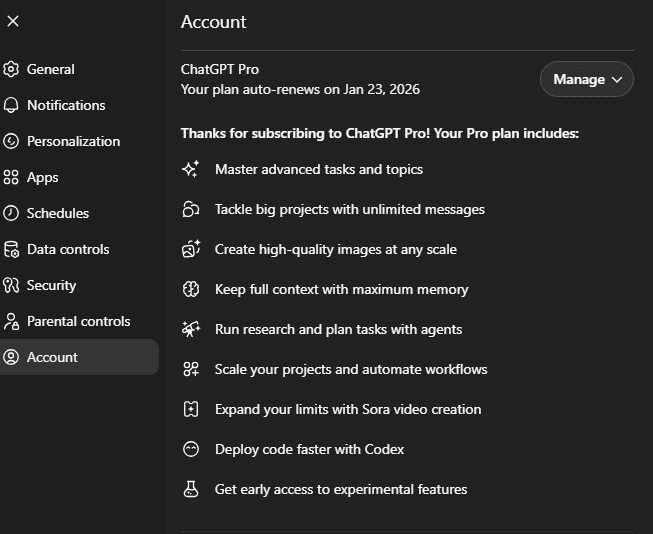Click the General gear icon
This screenshot has width=653, height=534.
(x=11, y=69)
